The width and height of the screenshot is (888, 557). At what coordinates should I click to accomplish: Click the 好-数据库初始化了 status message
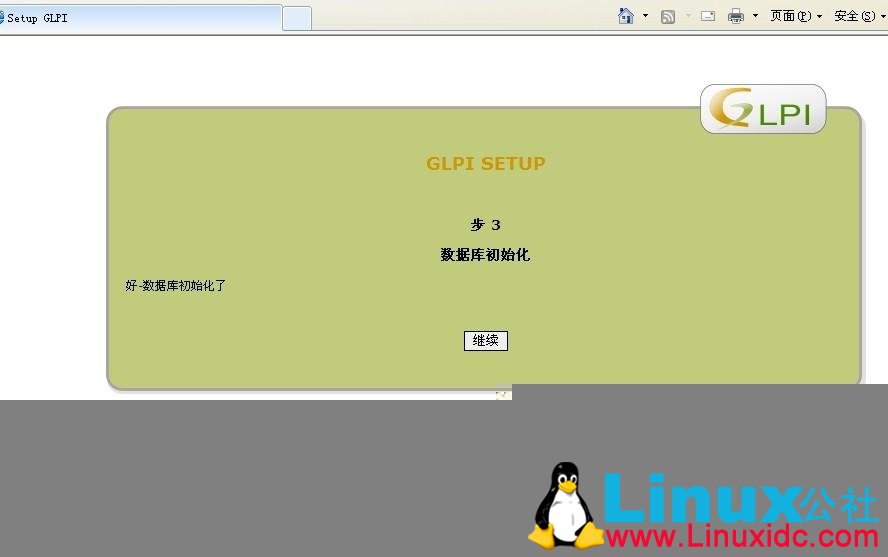(x=176, y=286)
